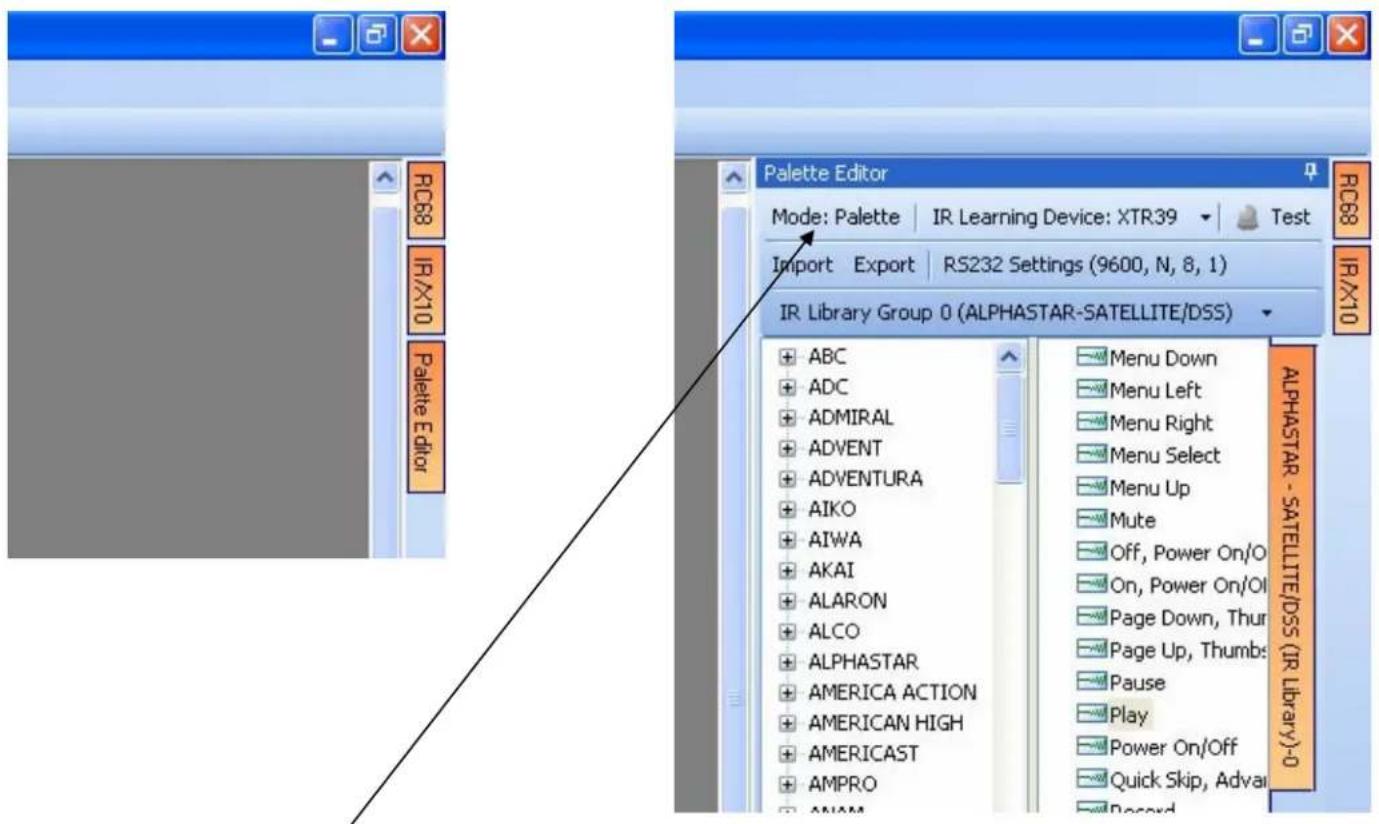Viewport: 1379px width, 824px height.
Task: Click the Power On/Off IR code icon
Action: [x=1091, y=748]
